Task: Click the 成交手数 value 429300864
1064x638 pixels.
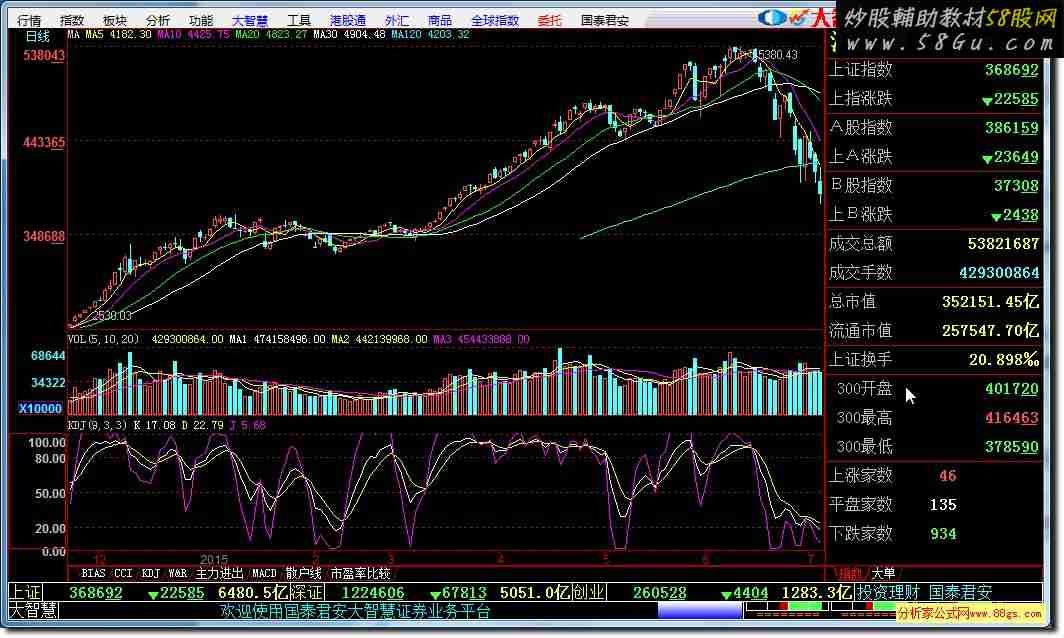Action: coord(999,273)
